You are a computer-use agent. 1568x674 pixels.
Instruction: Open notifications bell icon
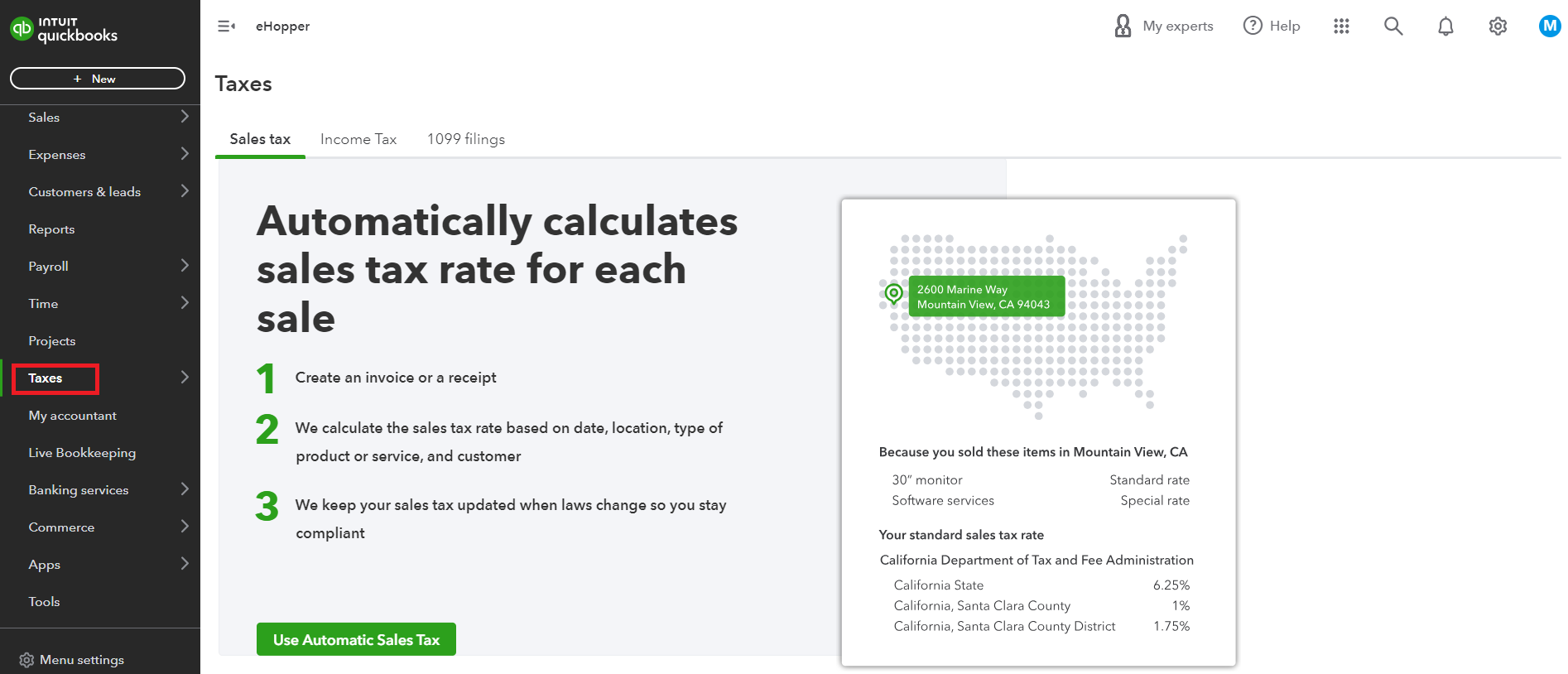[1445, 26]
